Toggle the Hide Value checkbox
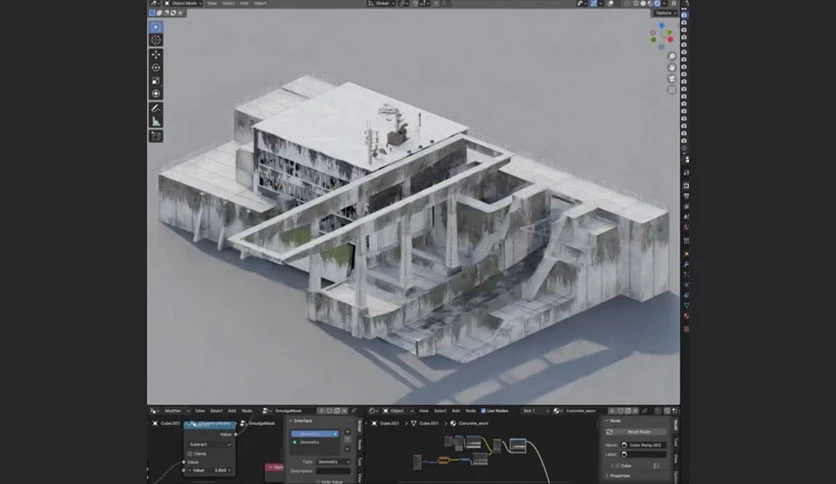836x484 pixels. (x=319, y=481)
